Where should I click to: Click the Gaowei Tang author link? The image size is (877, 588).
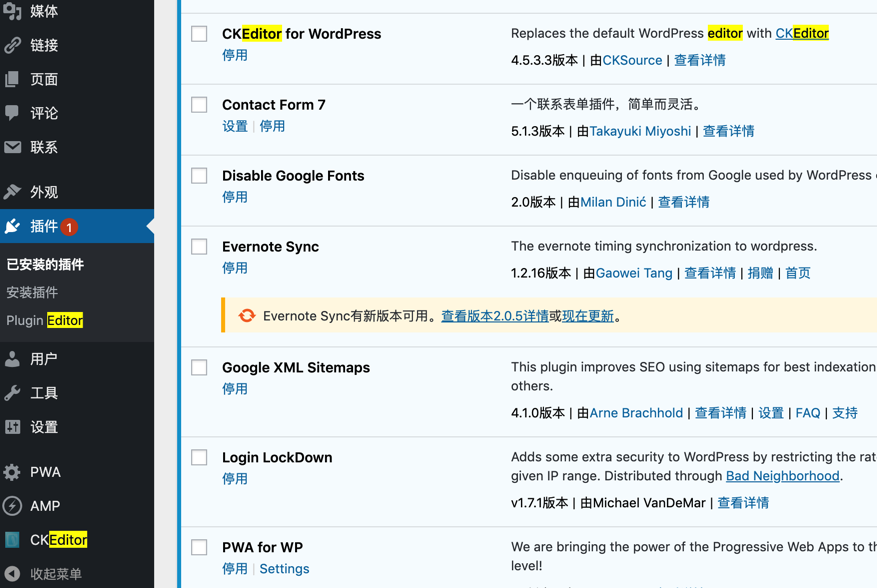click(x=634, y=273)
